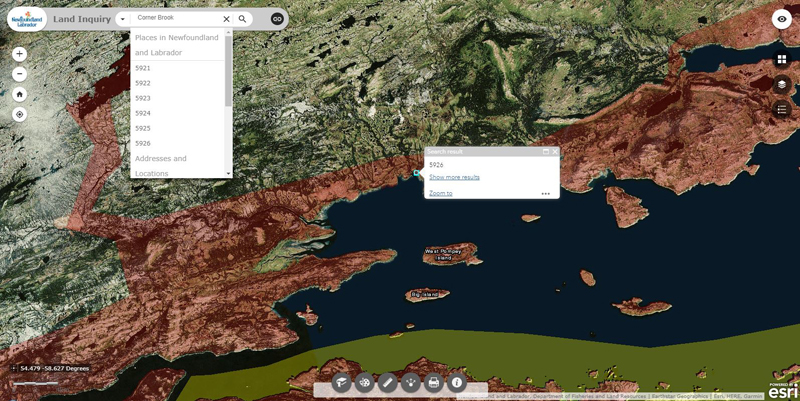This screenshot has width=800, height=401.
Task: Find my location with the locate button
Action: (19, 114)
